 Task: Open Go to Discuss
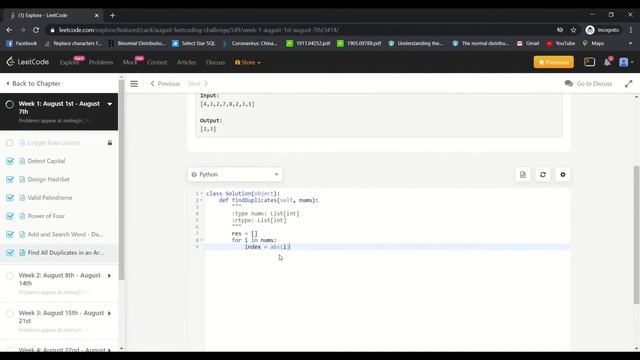coord(588,84)
